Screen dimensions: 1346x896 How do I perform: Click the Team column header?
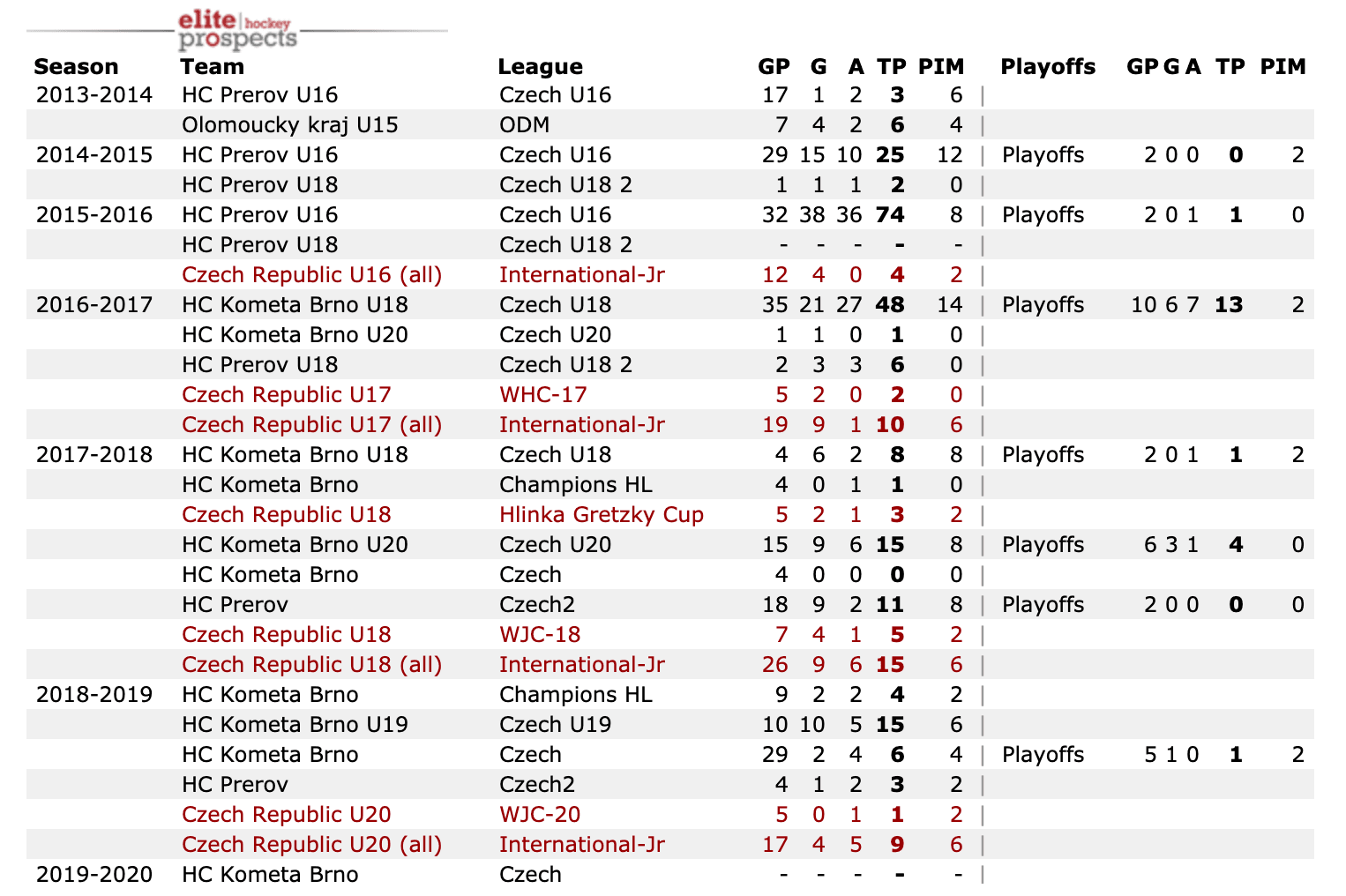(x=212, y=67)
